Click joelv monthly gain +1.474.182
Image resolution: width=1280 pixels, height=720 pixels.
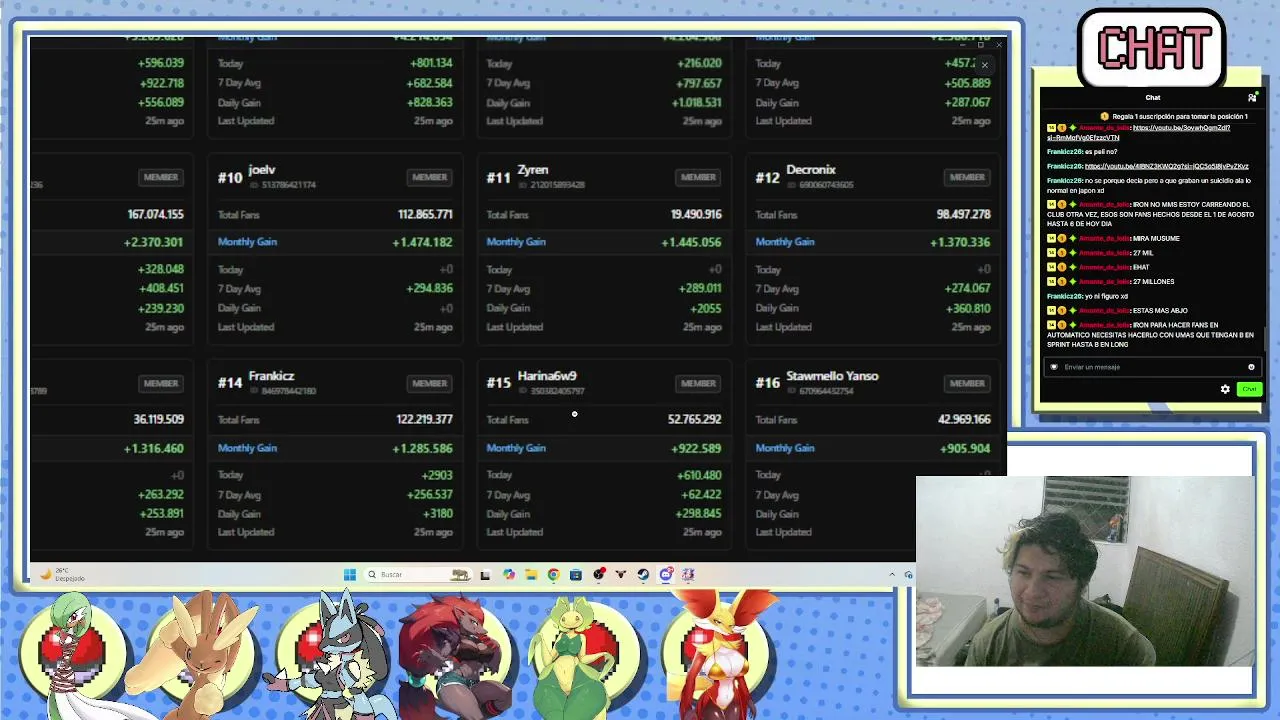coord(422,242)
